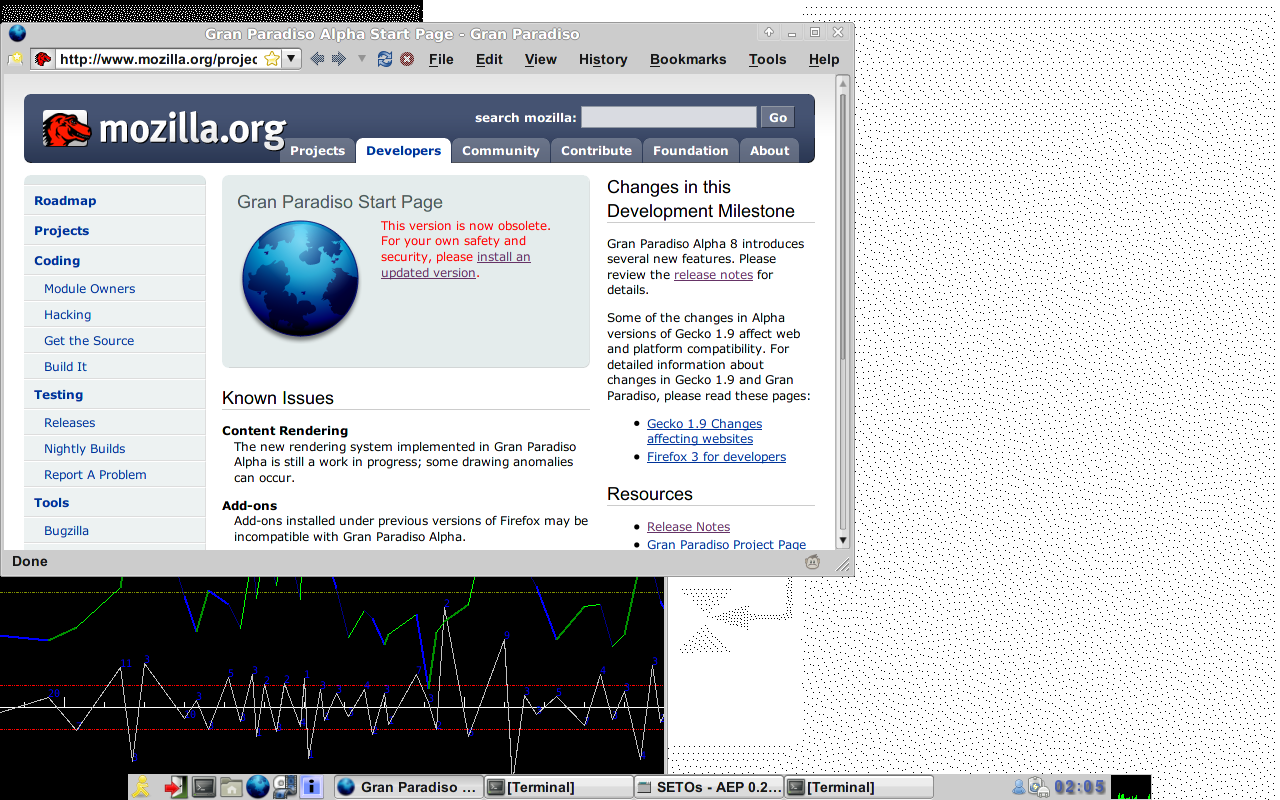Viewport: 1280px width, 800px height.
Task: Click inside the URL address field
Action: tap(159, 59)
